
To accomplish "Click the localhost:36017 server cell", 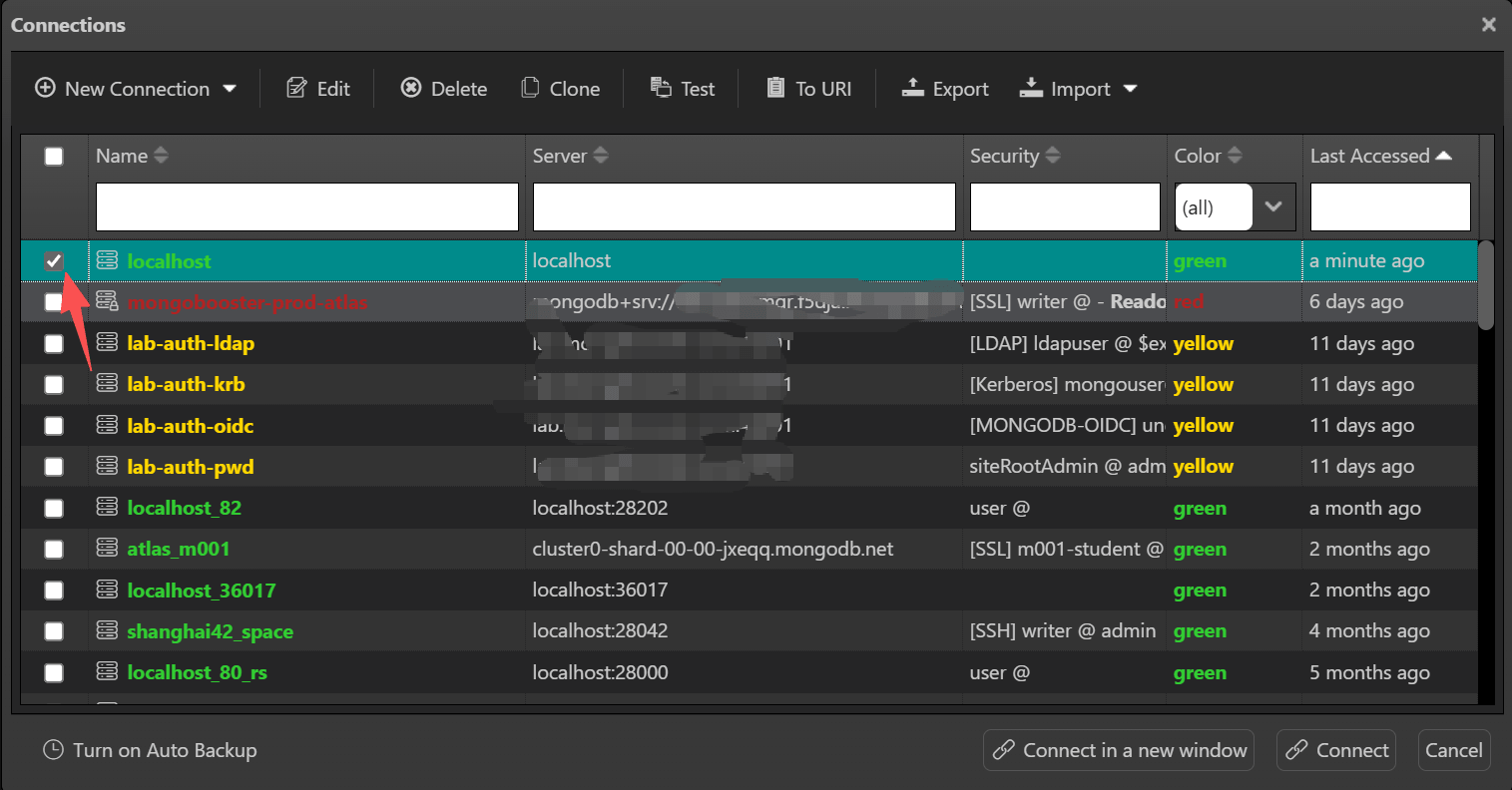I will (x=745, y=590).
